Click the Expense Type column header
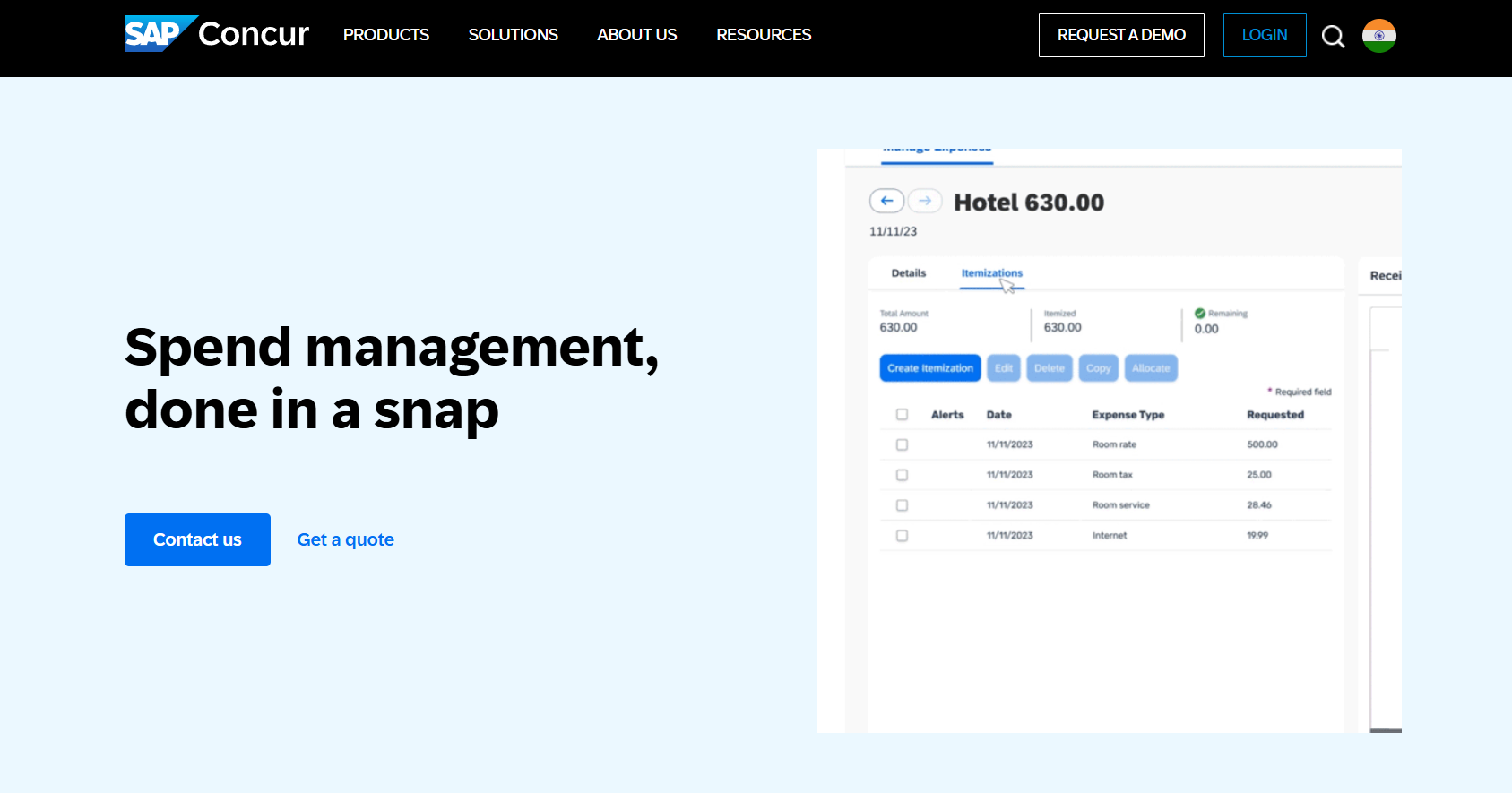Image resolution: width=1512 pixels, height=793 pixels. click(1128, 415)
